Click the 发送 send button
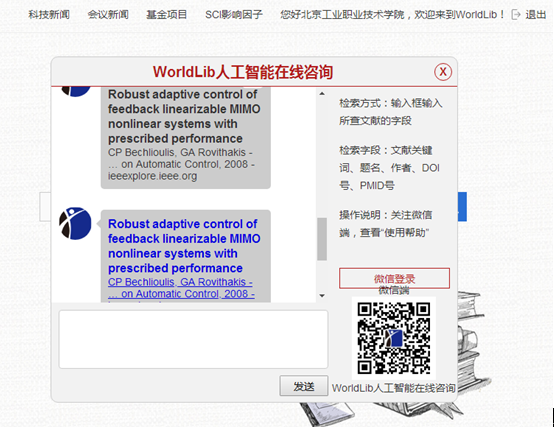The height and width of the screenshot is (430, 554). point(303,386)
